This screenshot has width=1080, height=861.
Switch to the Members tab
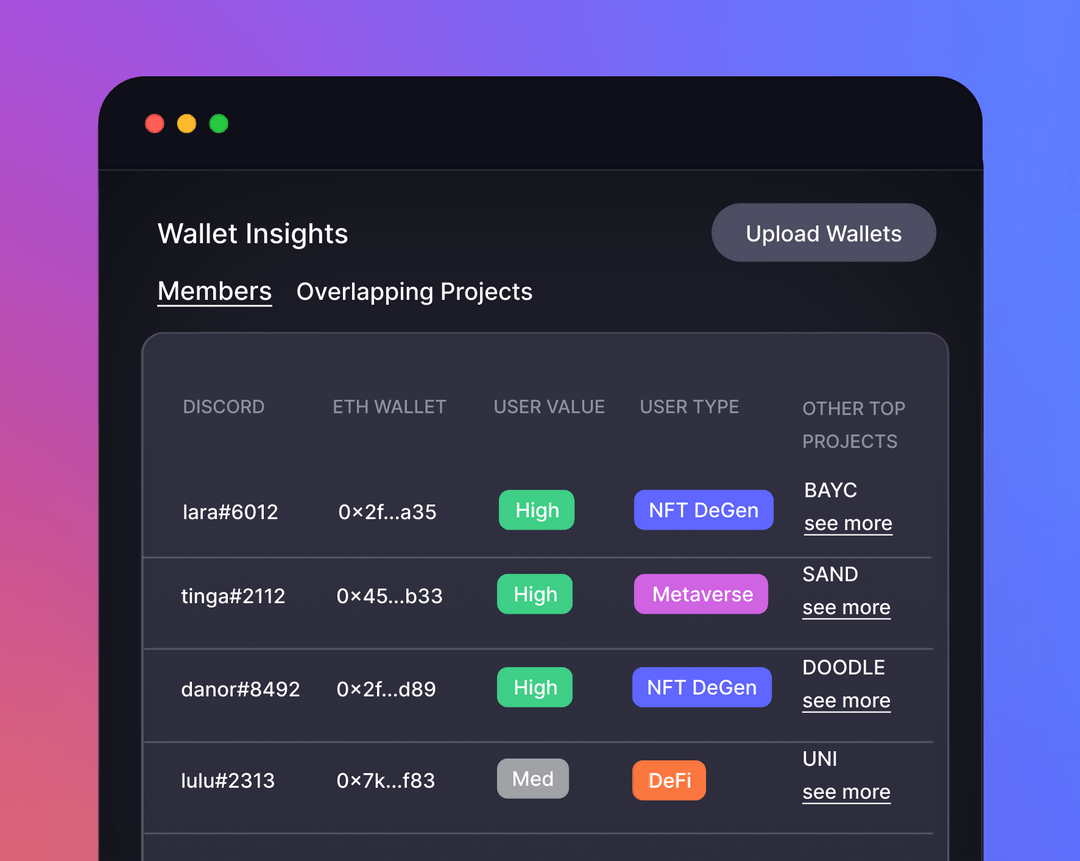214,291
